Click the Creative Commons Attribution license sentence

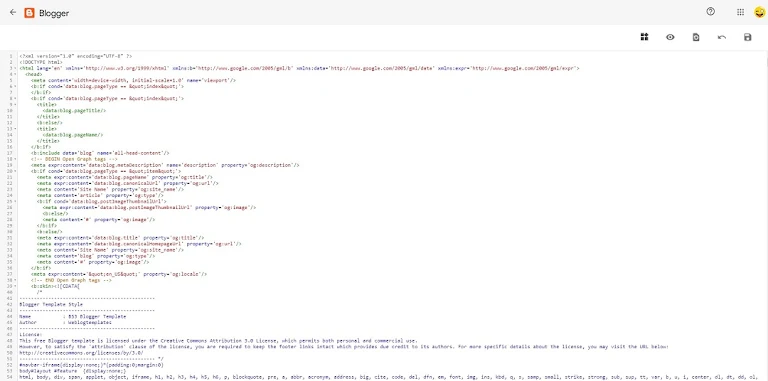pyautogui.click(x=218, y=340)
